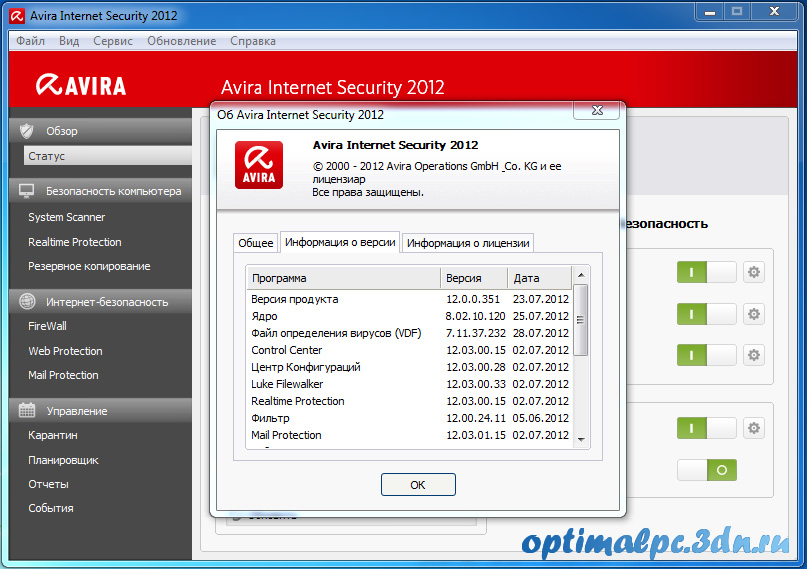Select Realtime Protection row in version list

tap(410, 401)
